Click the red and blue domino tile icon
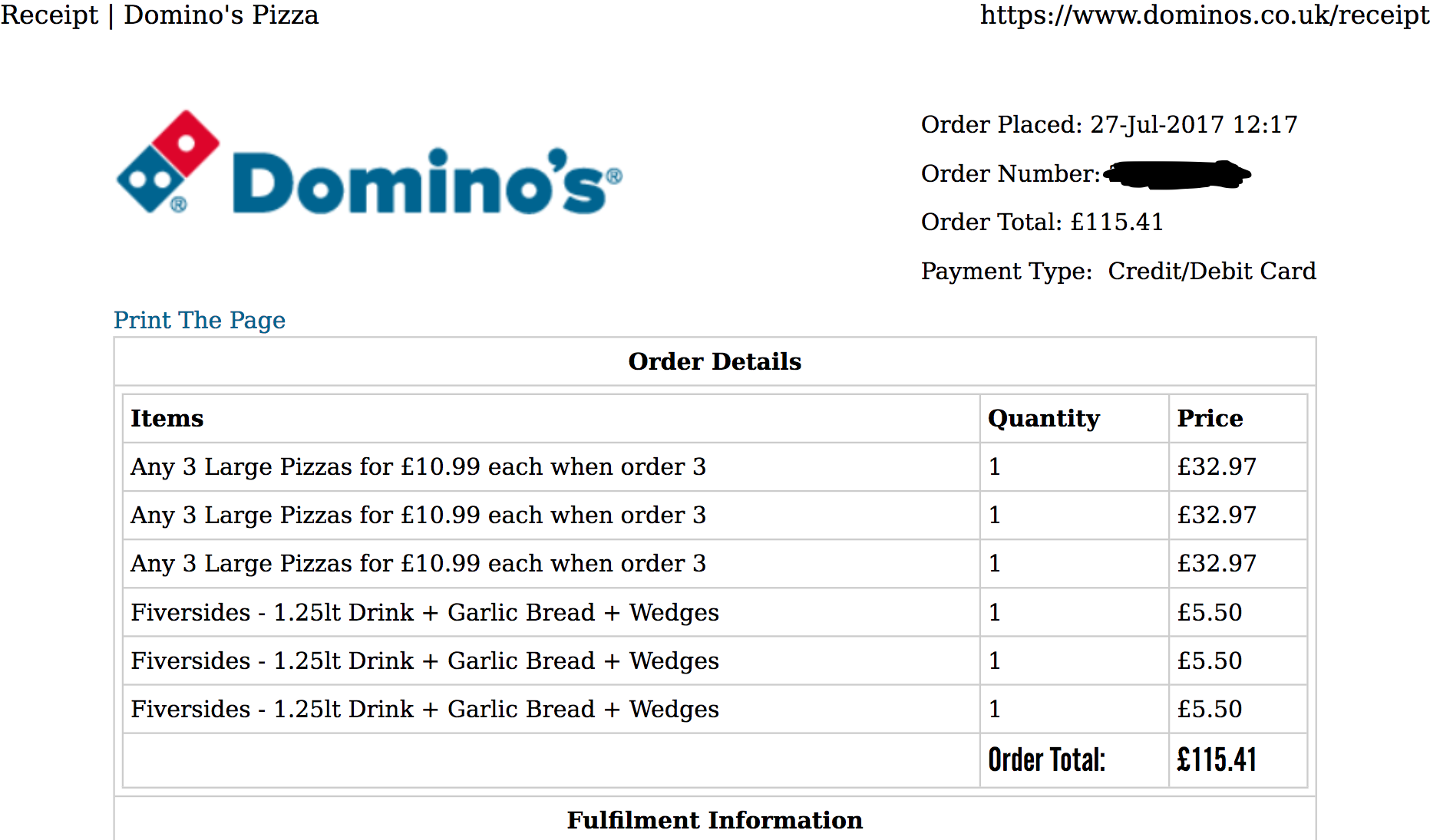 pyautogui.click(x=168, y=162)
